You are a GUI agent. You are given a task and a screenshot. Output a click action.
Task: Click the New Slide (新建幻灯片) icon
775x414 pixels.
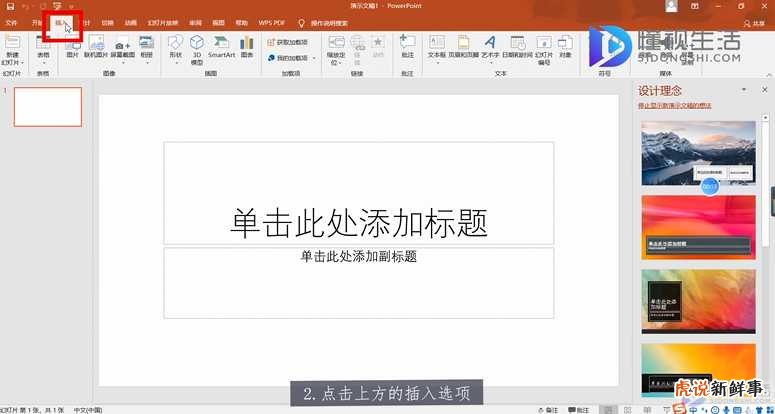[x=12, y=43]
